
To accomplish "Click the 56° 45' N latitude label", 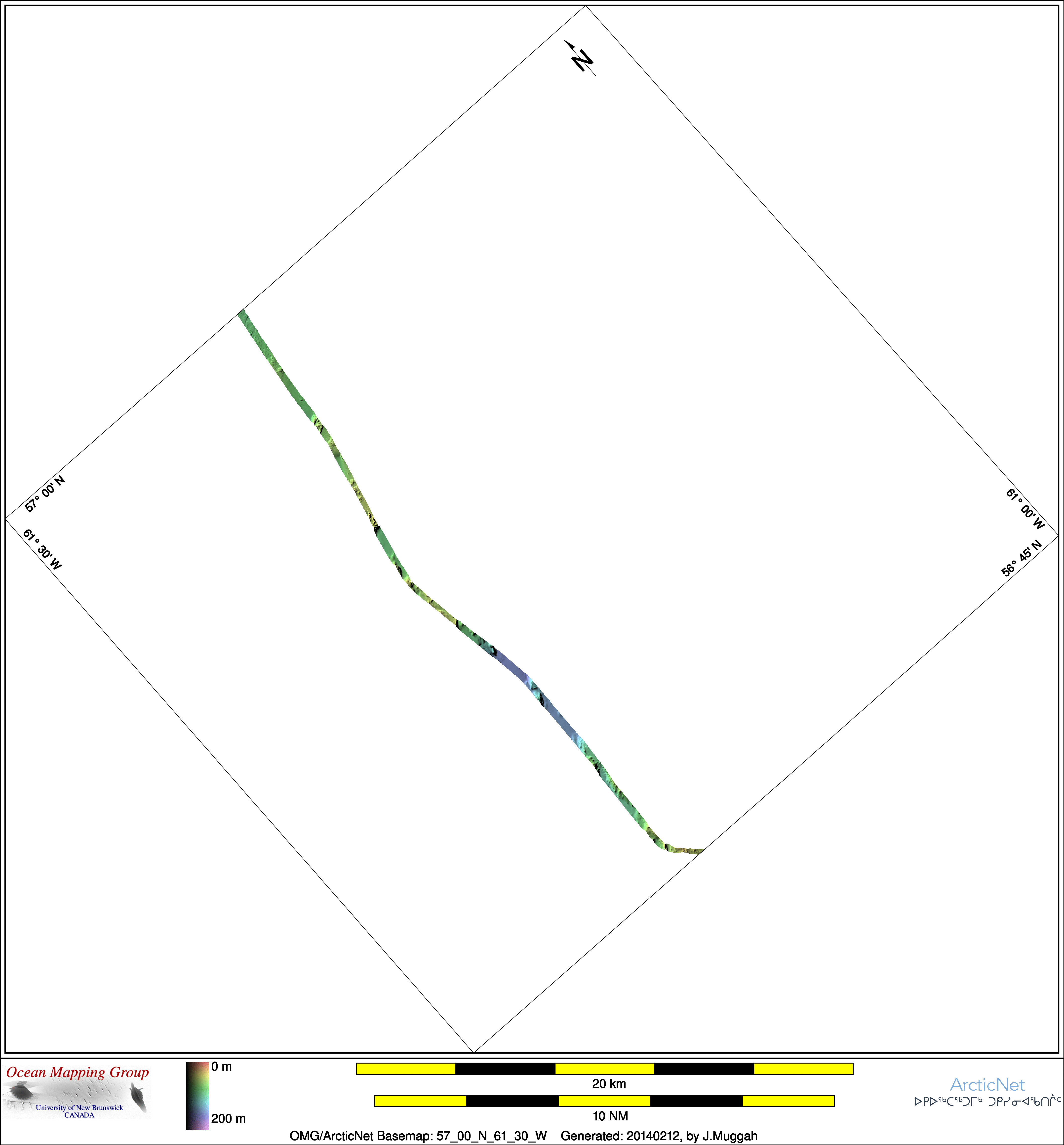I will 1021,558.
